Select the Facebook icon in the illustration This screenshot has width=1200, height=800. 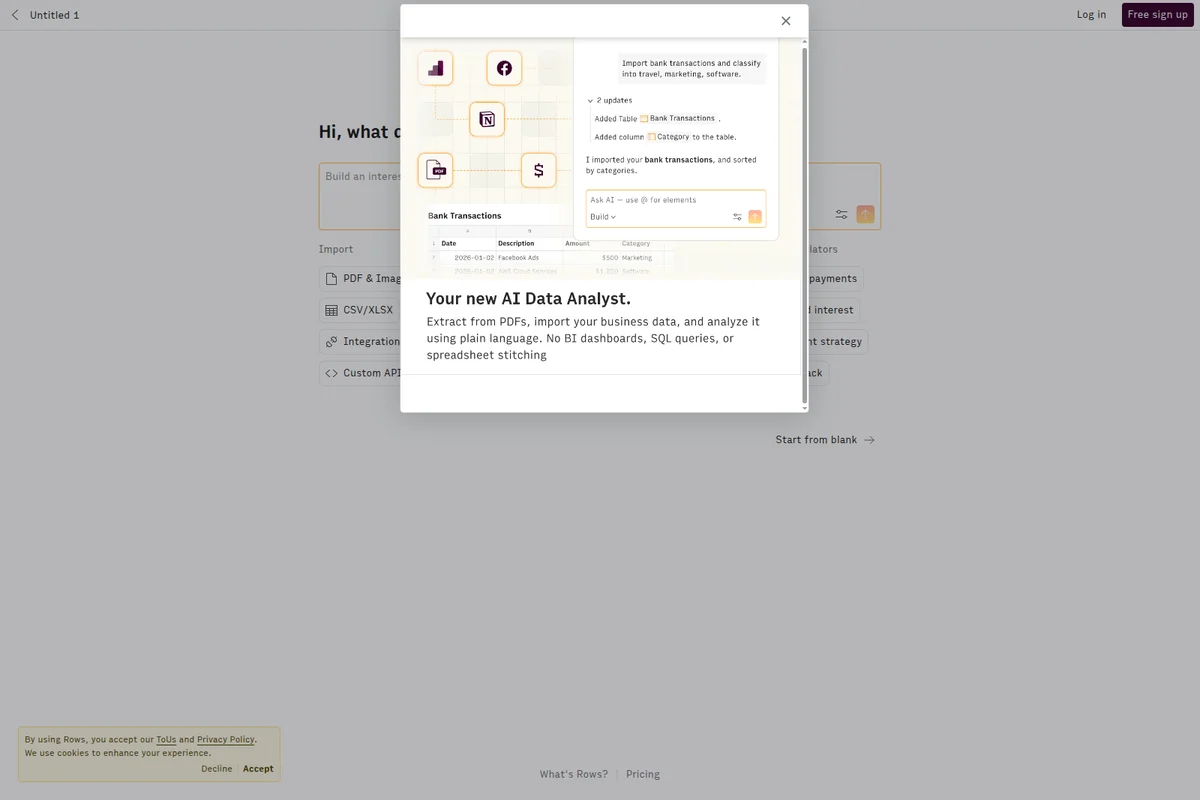pyautogui.click(x=504, y=68)
